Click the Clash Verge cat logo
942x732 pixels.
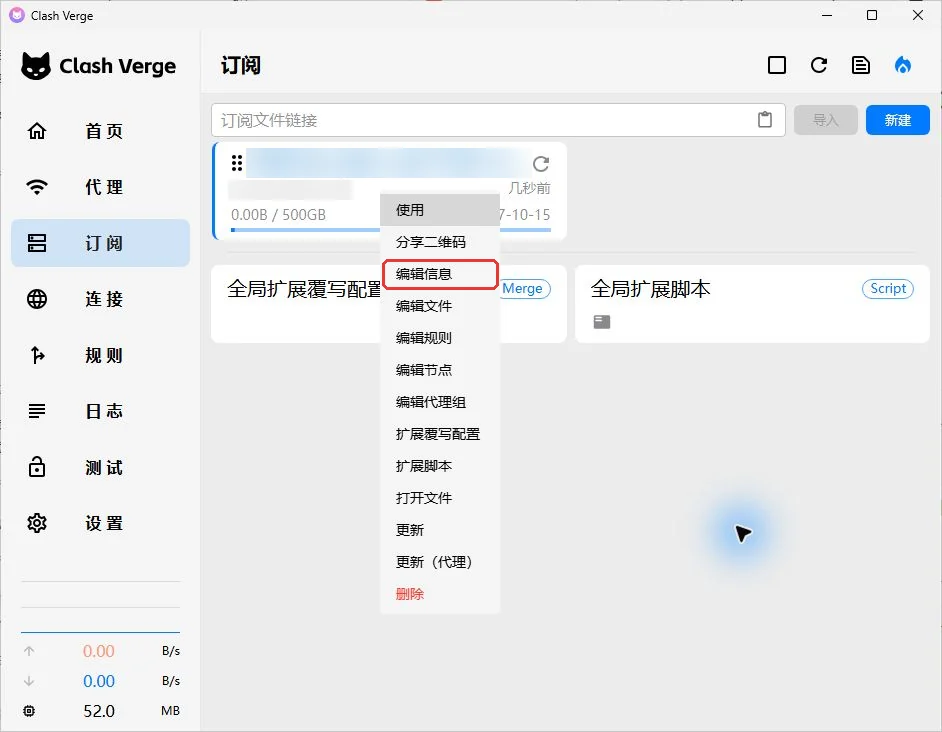click(36, 66)
